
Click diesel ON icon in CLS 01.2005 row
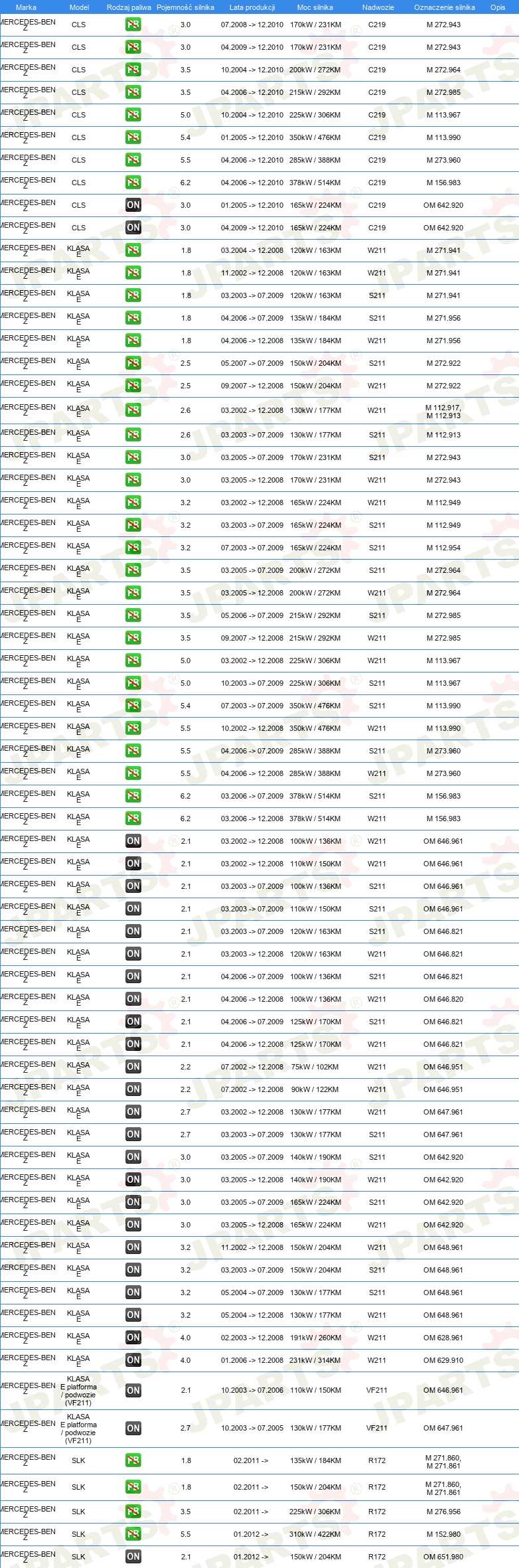click(133, 205)
